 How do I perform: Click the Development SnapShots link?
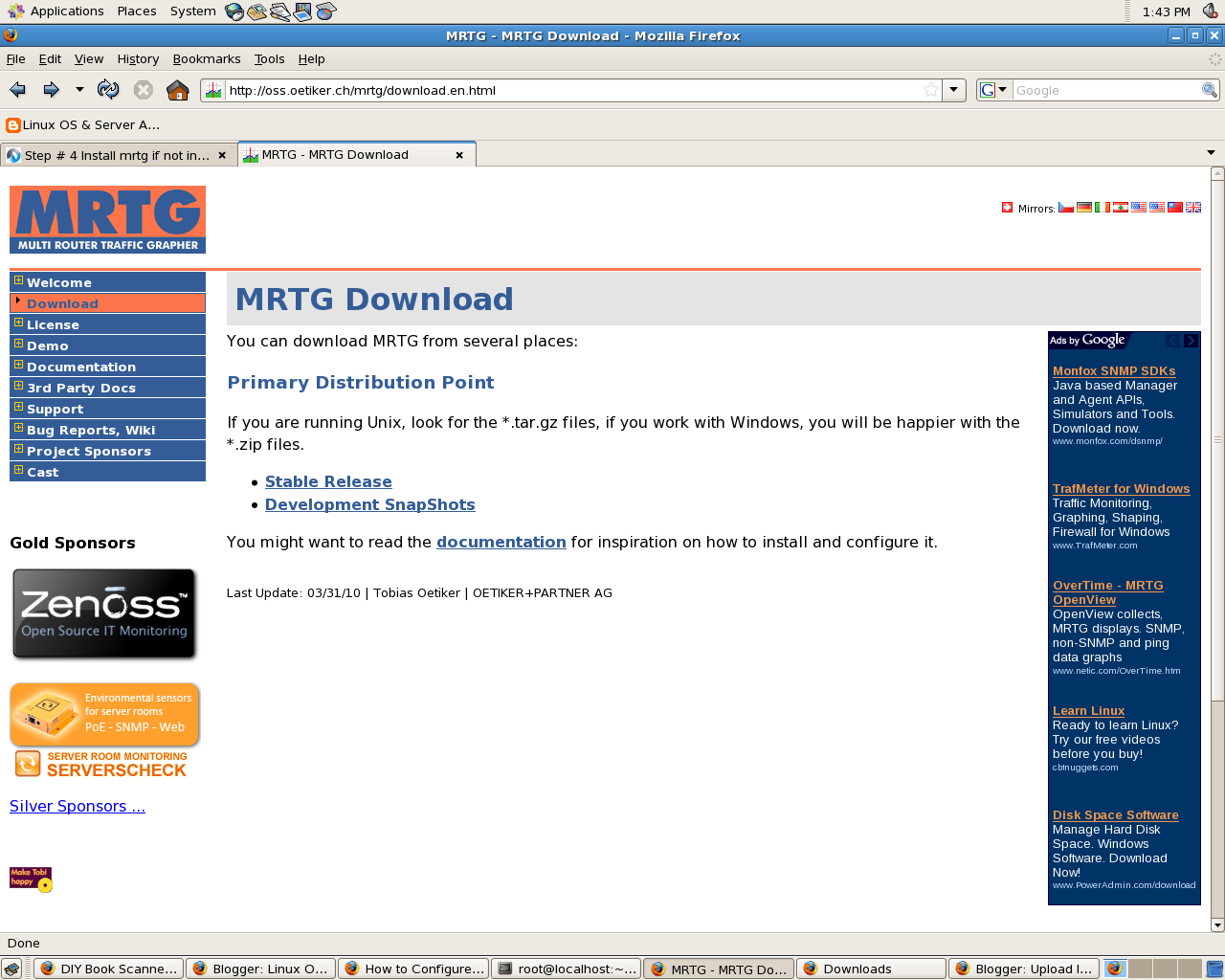coord(370,504)
